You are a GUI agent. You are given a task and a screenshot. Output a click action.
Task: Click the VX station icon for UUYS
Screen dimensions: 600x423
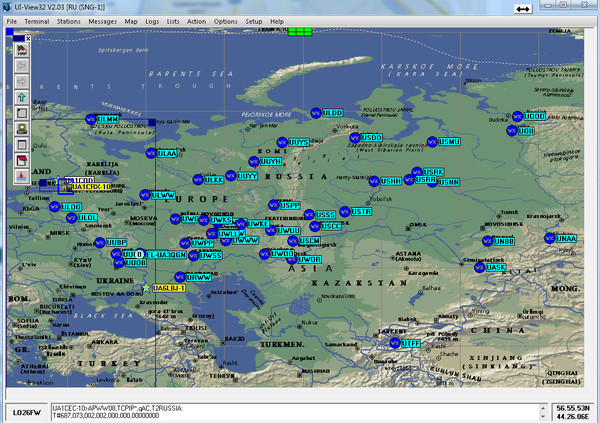click(282, 142)
